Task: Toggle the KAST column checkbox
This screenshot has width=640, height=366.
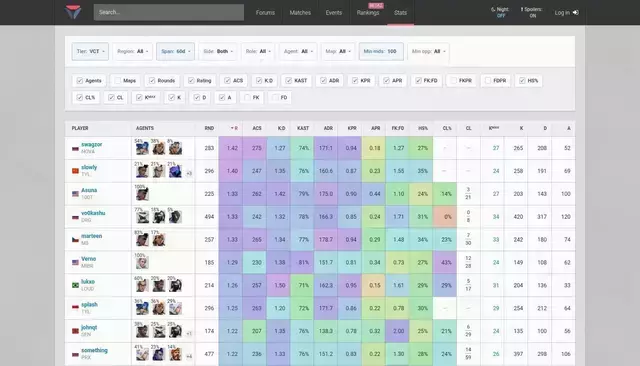Action: tap(289, 81)
